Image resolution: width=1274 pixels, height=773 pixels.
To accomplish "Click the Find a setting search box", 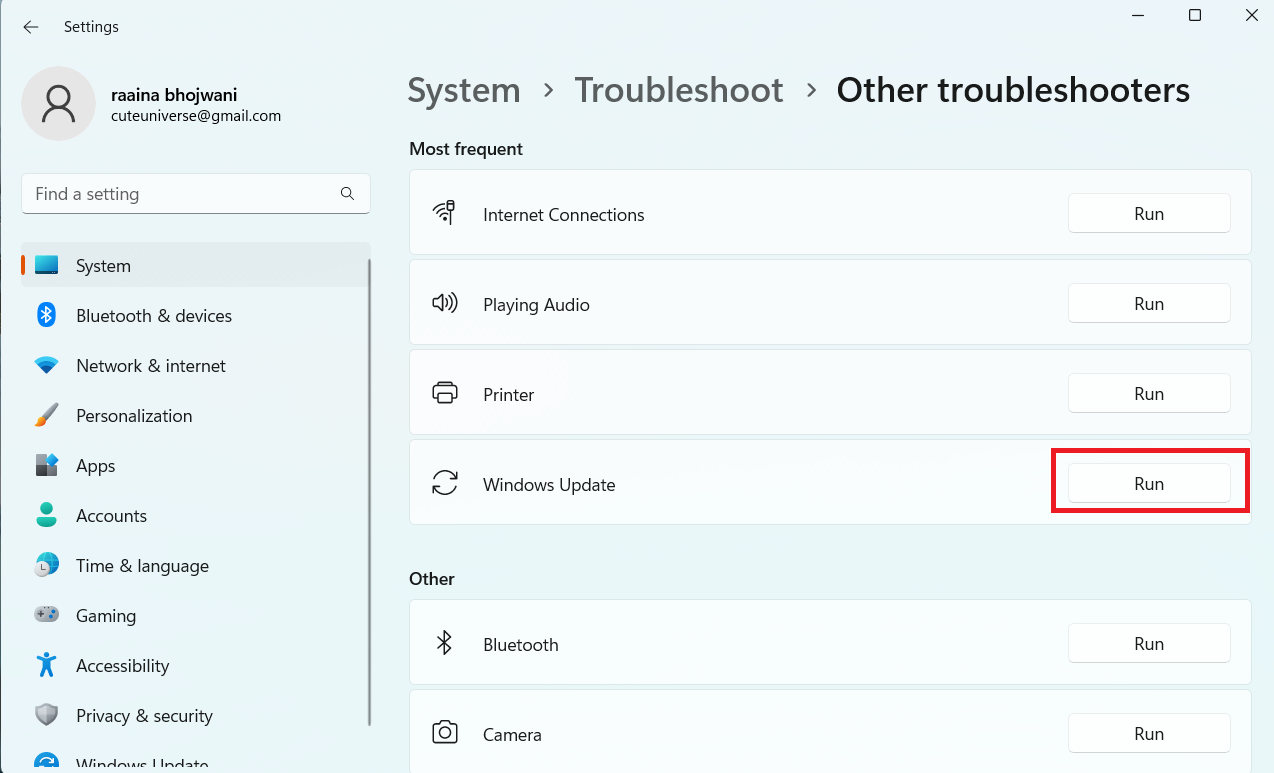I will coord(180,194).
